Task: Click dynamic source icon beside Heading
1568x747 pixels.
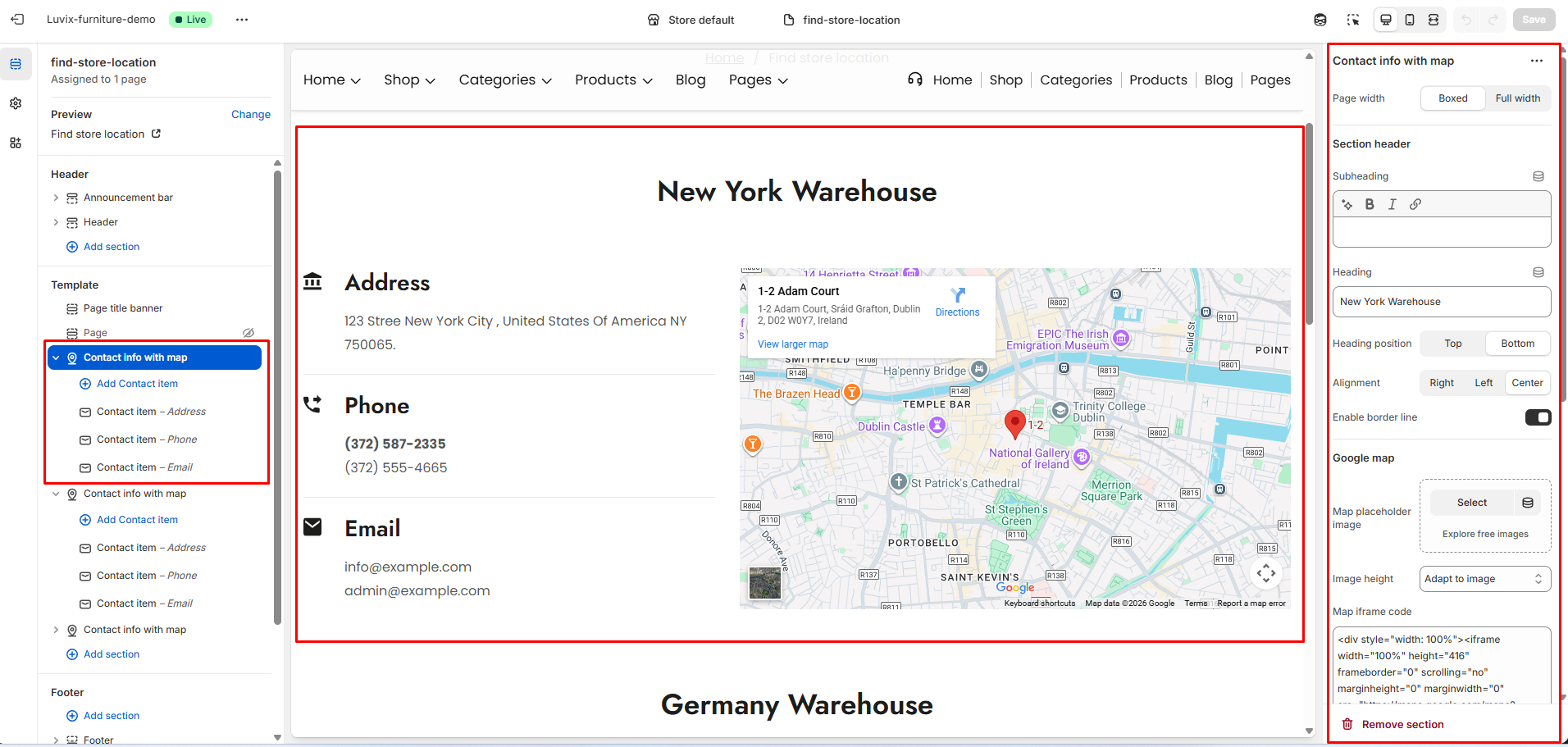Action: pos(1538,272)
